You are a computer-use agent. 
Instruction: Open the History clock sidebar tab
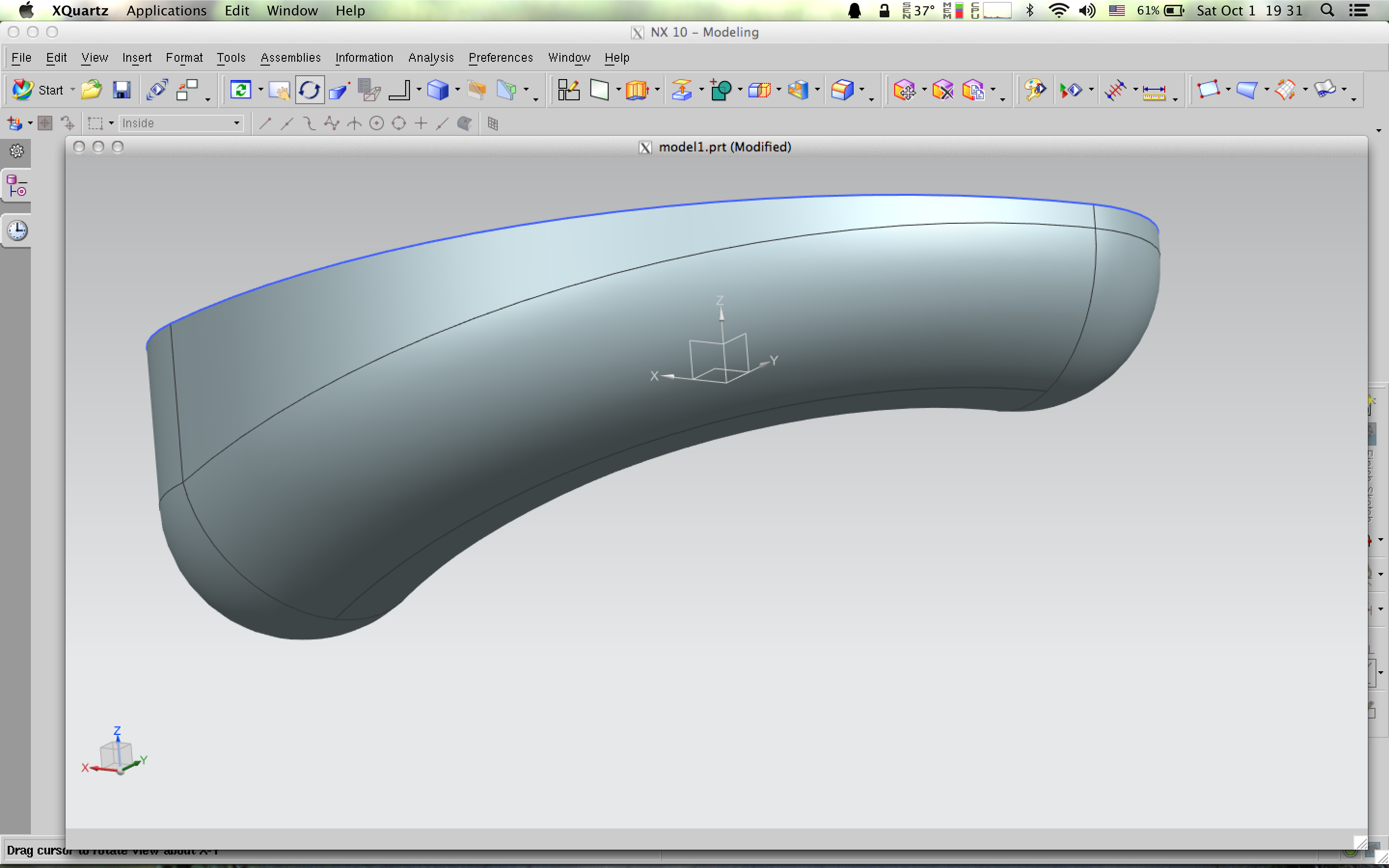[17, 230]
